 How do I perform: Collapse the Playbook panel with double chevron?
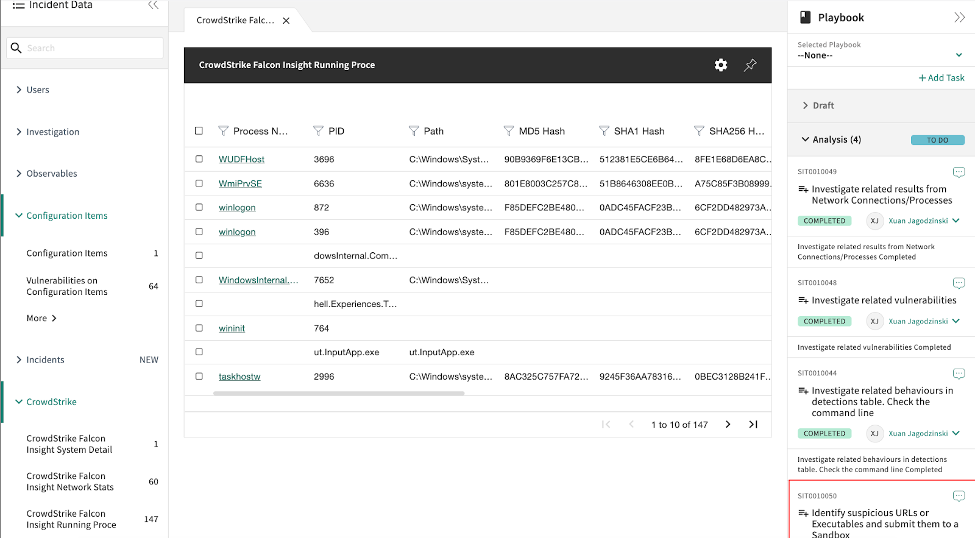click(x=960, y=17)
